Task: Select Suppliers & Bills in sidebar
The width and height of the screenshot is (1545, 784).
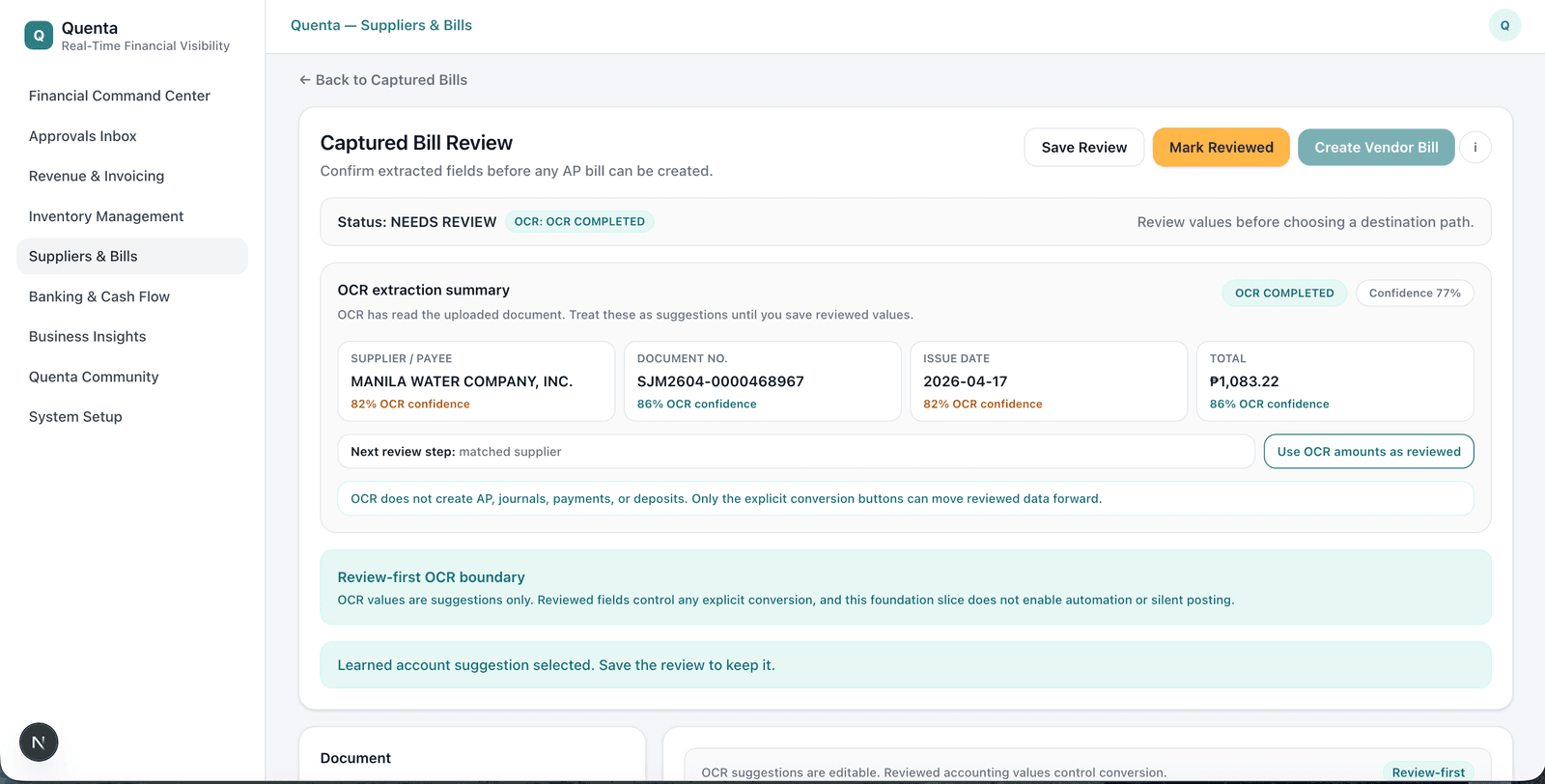Action: [x=132, y=256]
